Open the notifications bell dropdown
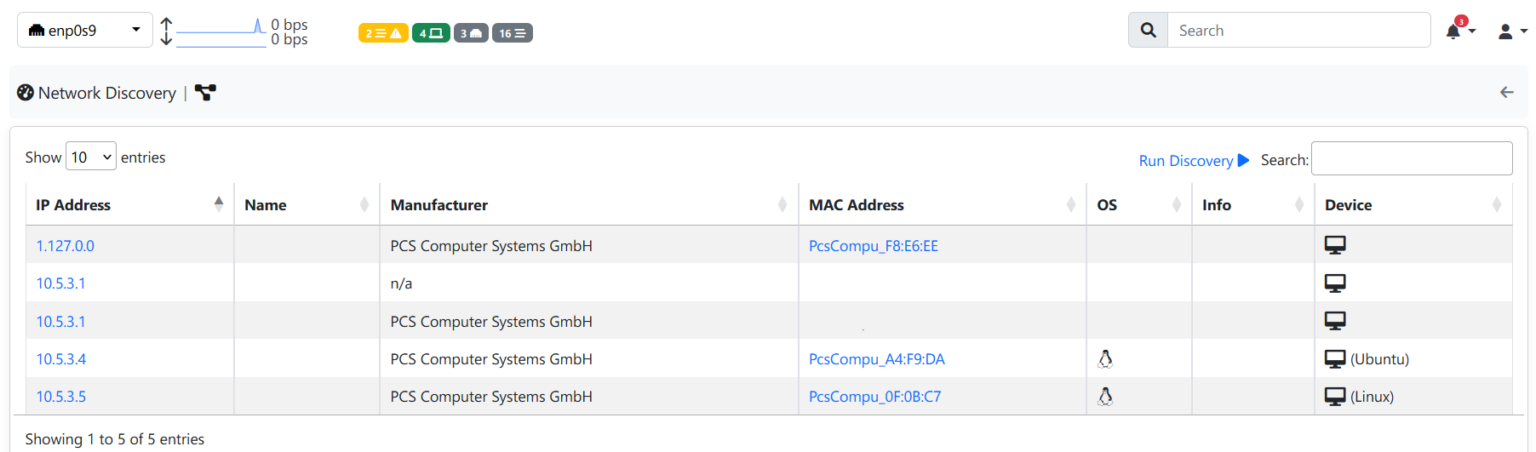Image resolution: width=1536 pixels, height=452 pixels. pyautogui.click(x=1459, y=31)
